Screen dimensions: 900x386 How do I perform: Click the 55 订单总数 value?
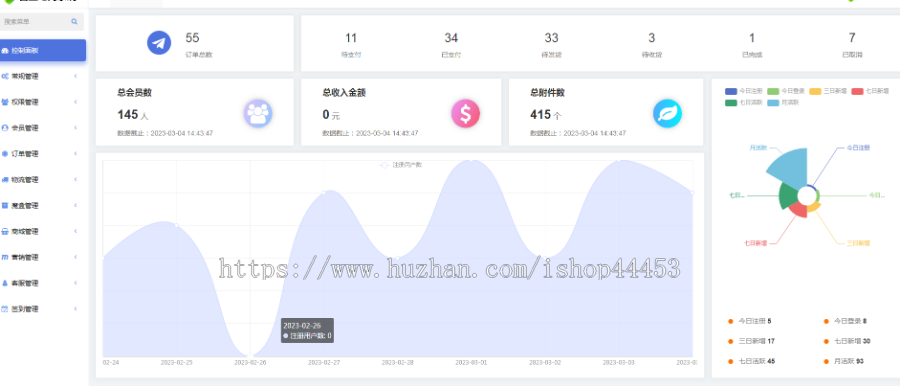(x=192, y=38)
